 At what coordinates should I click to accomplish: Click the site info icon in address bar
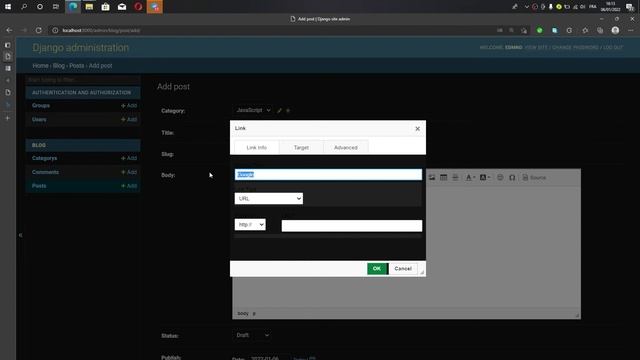(55, 30)
